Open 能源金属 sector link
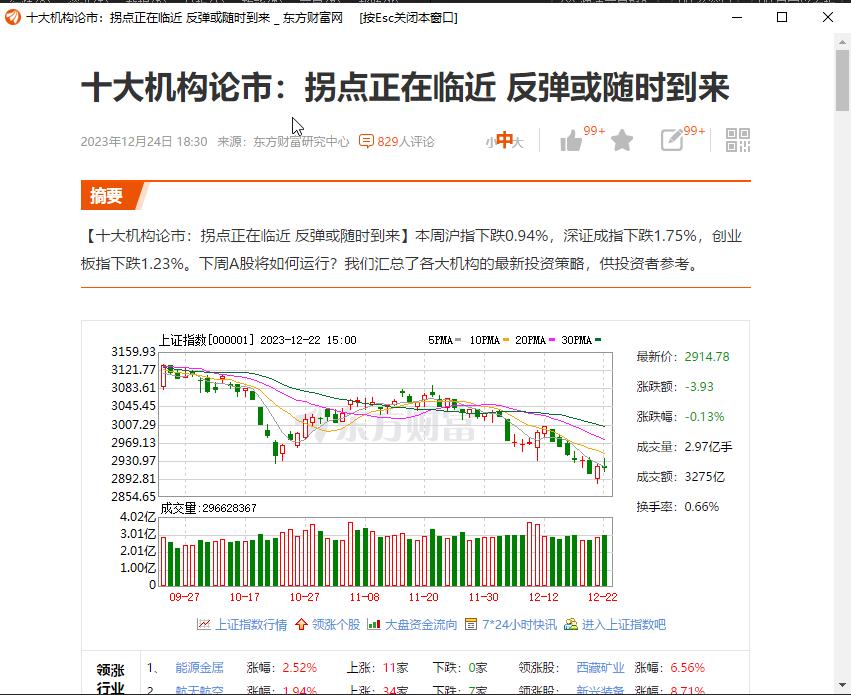Screen dimensions: 851x695 pyautogui.click(x=199, y=668)
